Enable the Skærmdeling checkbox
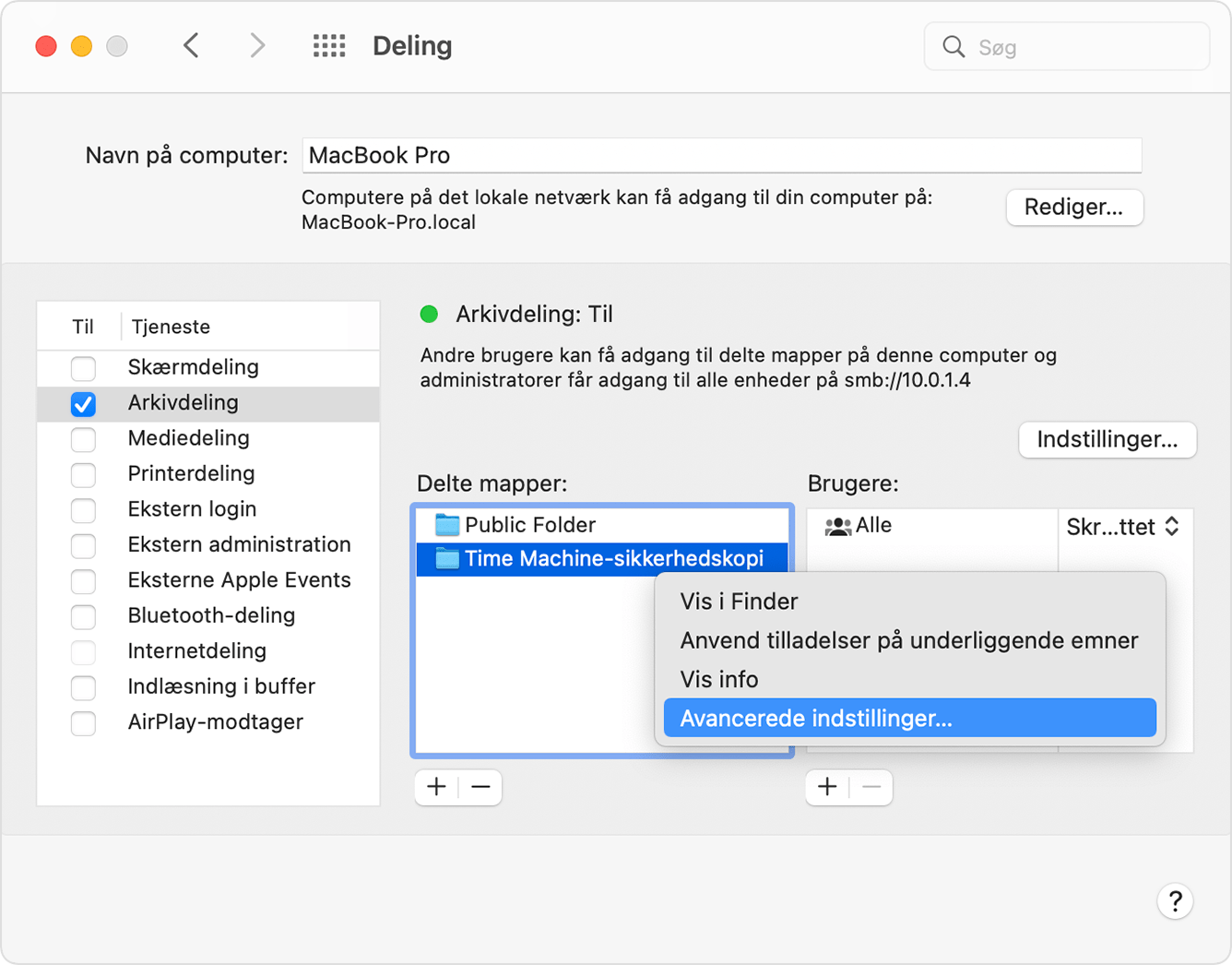Image resolution: width=1232 pixels, height=965 pixels. (83, 368)
